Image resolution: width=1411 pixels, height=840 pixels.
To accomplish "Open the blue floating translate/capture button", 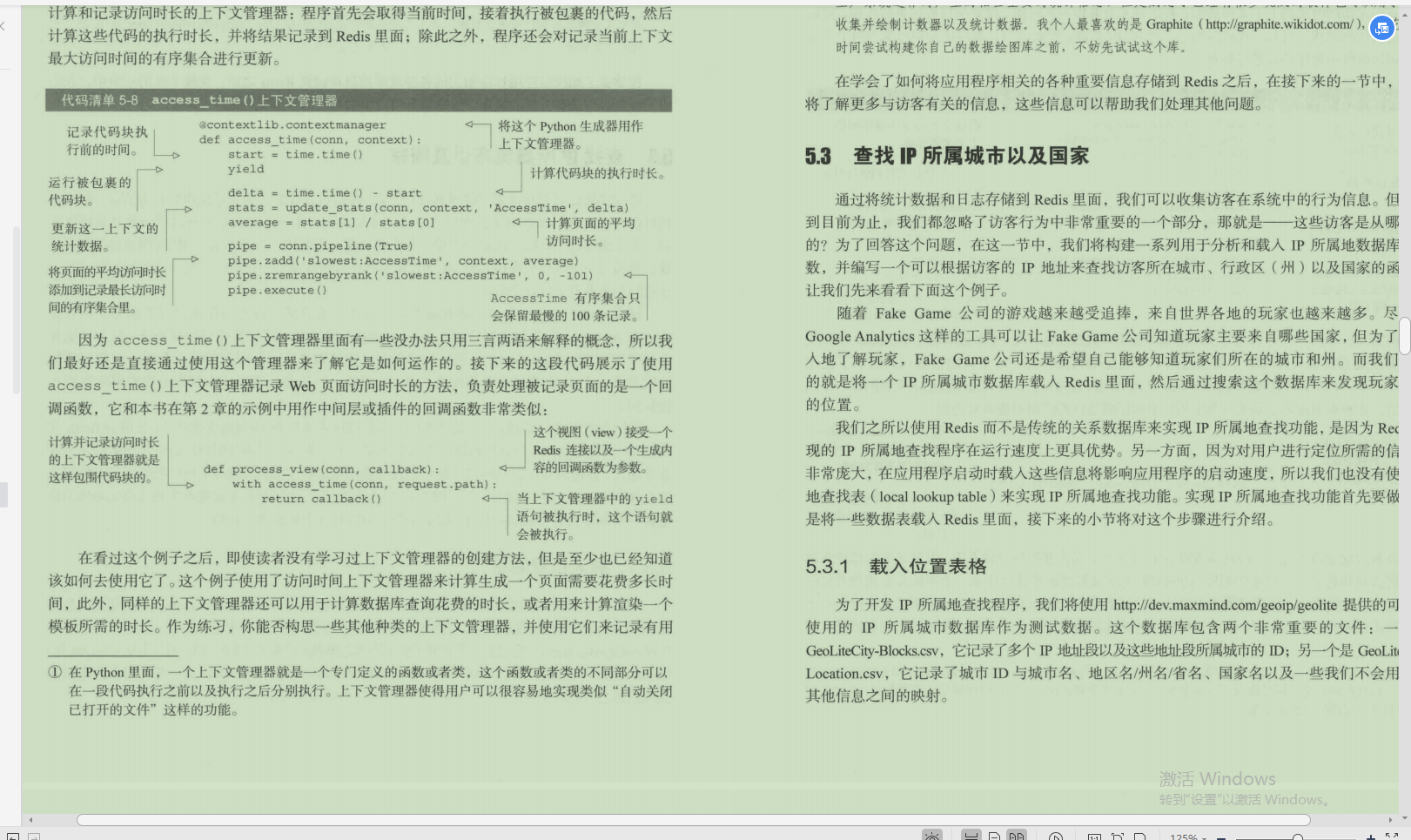I will pos(1381,29).
